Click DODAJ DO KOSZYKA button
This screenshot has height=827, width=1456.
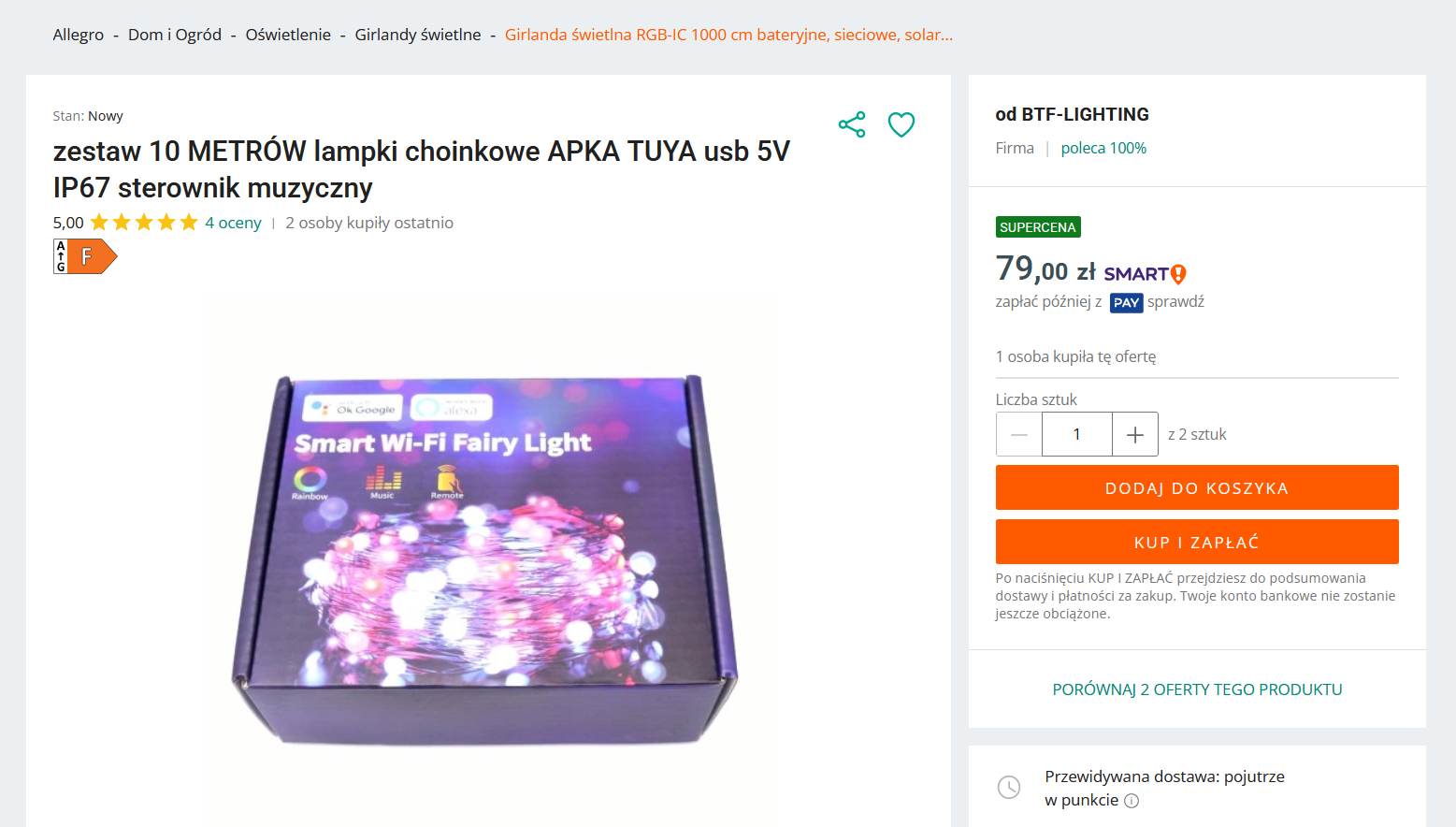click(1197, 487)
